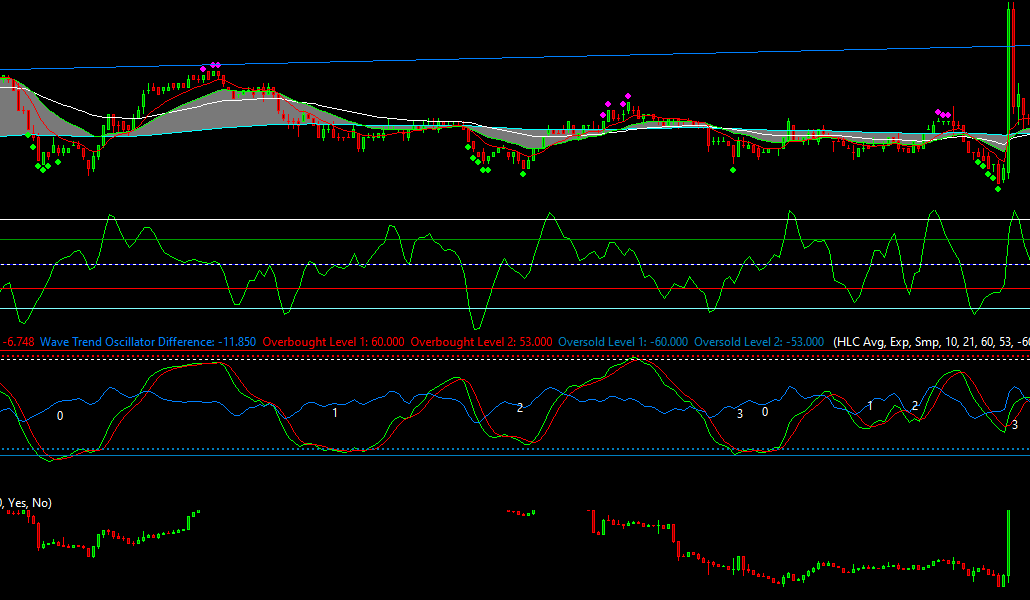Image resolution: width=1030 pixels, height=600 pixels.
Task: Select the isolated green diamond signal below candles
Action: tap(733, 170)
